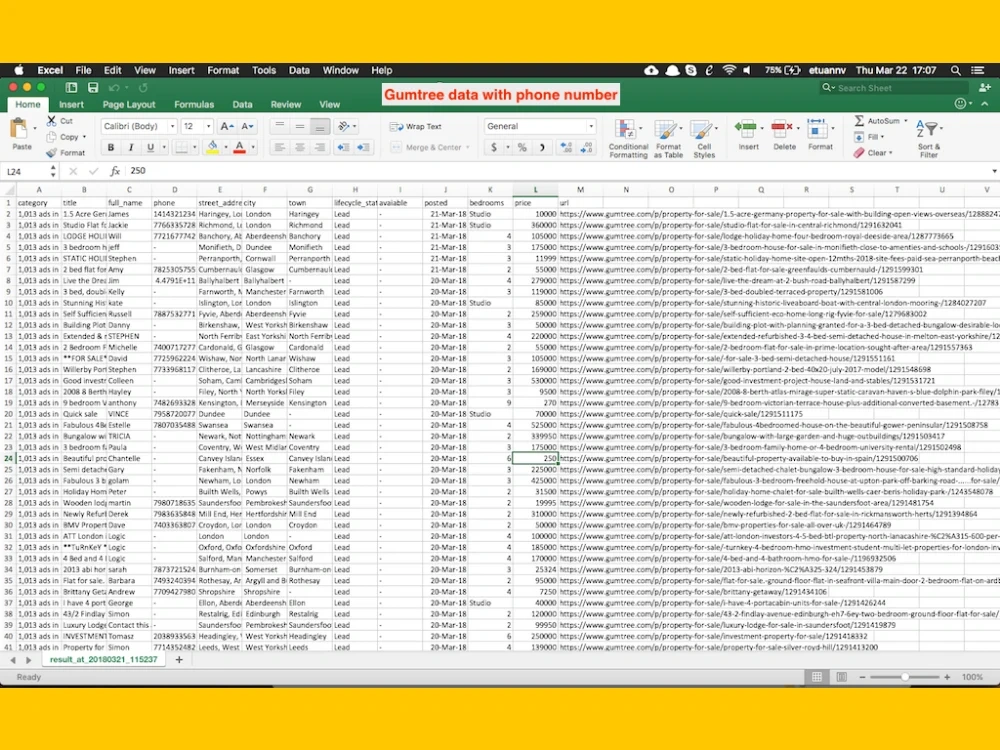1000x750 pixels.
Task: Toggle Bold formatting
Action: click(111, 147)
